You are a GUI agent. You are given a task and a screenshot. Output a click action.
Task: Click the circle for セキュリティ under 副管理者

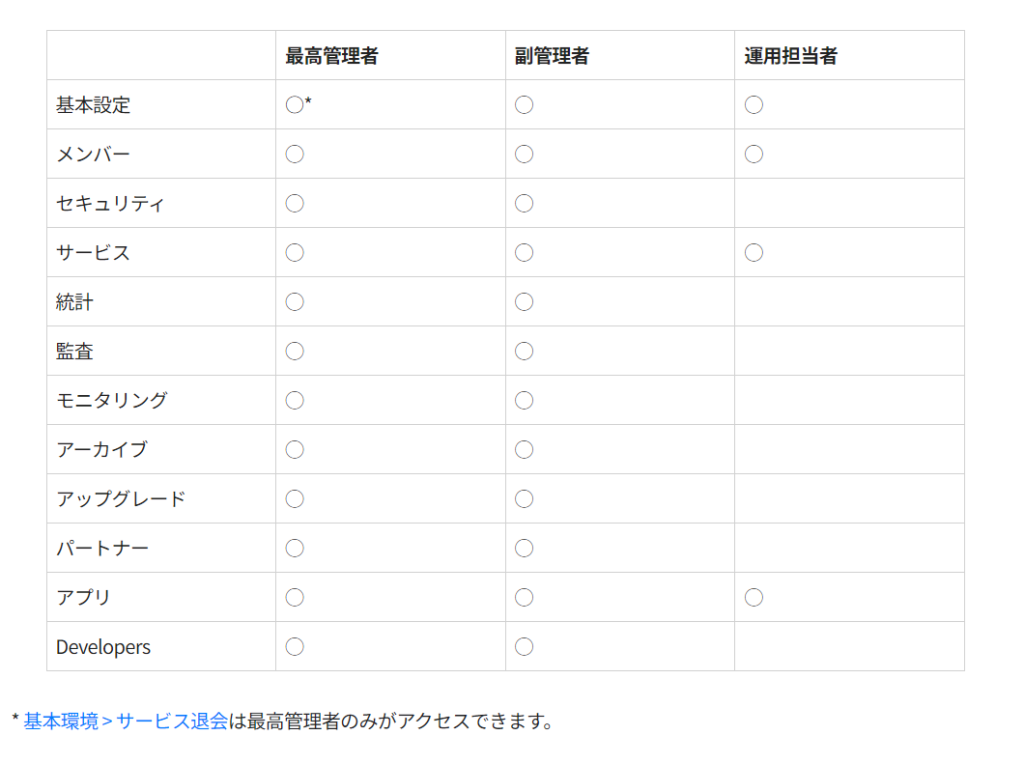click(524, 204)
